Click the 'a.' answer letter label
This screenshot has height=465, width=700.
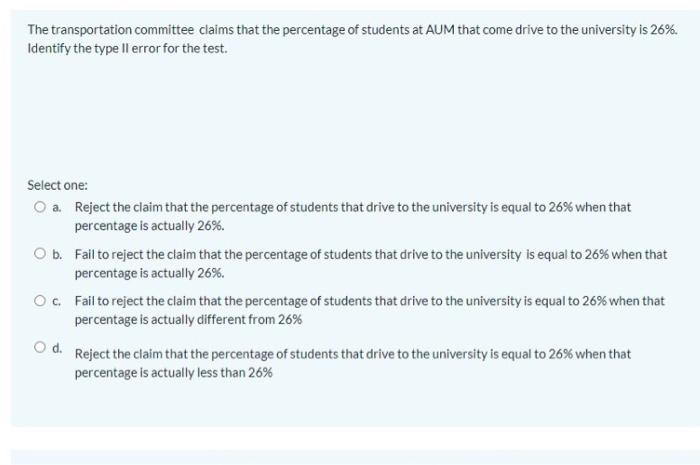tap(57, 208)
